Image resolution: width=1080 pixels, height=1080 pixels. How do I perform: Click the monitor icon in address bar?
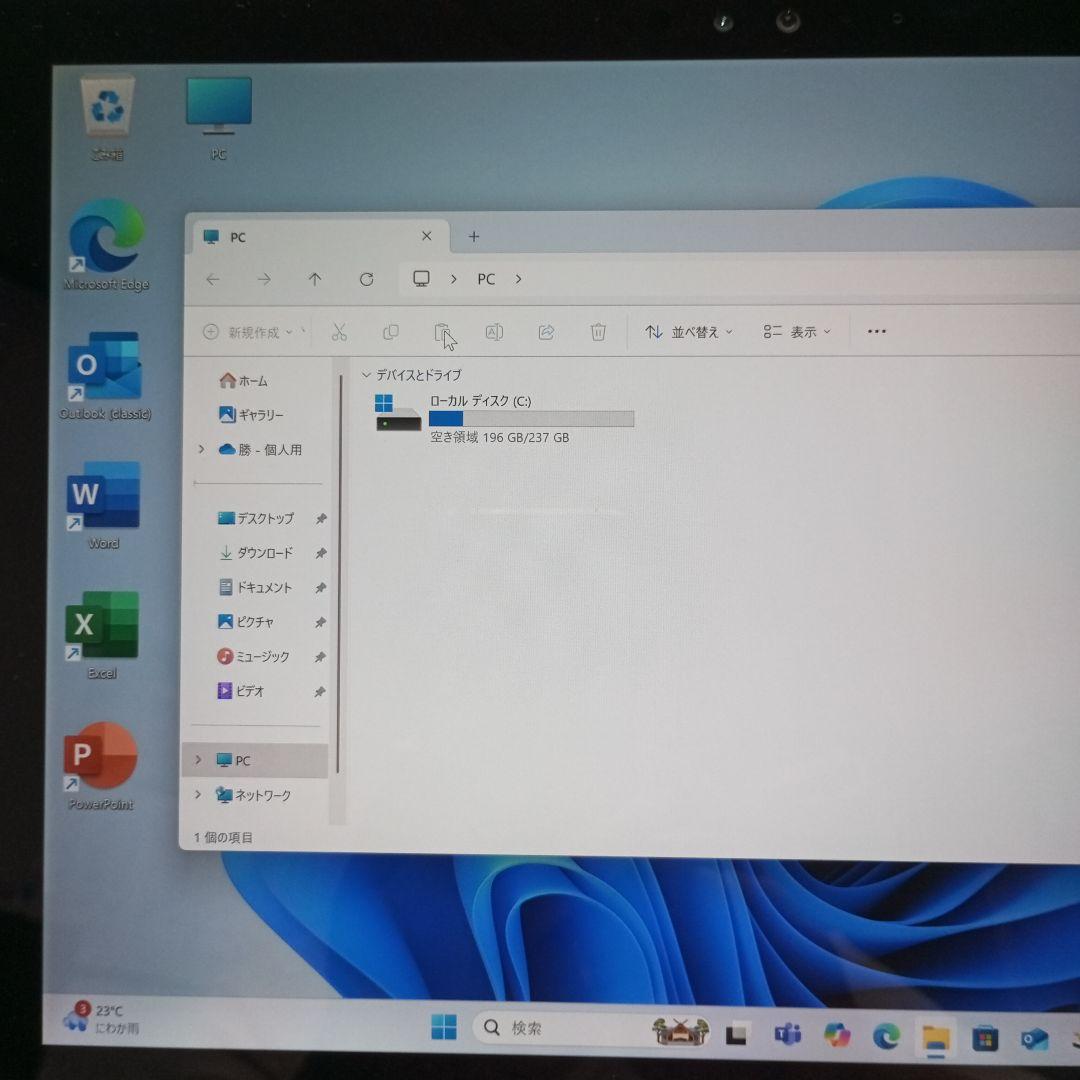(421, 278)
